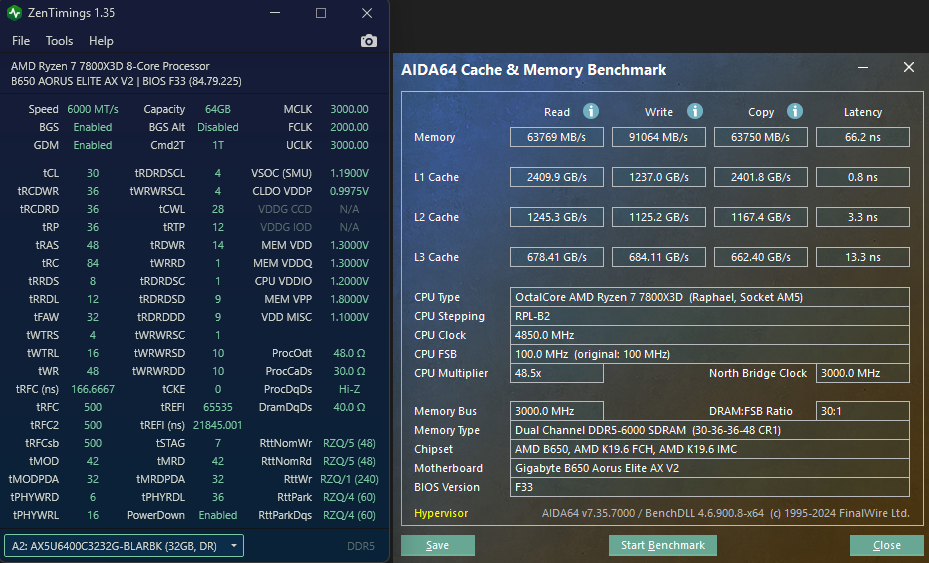Click the Memory Type field DDR5-6000 SDRAM
929x563 pixels.
coord(709,430)
